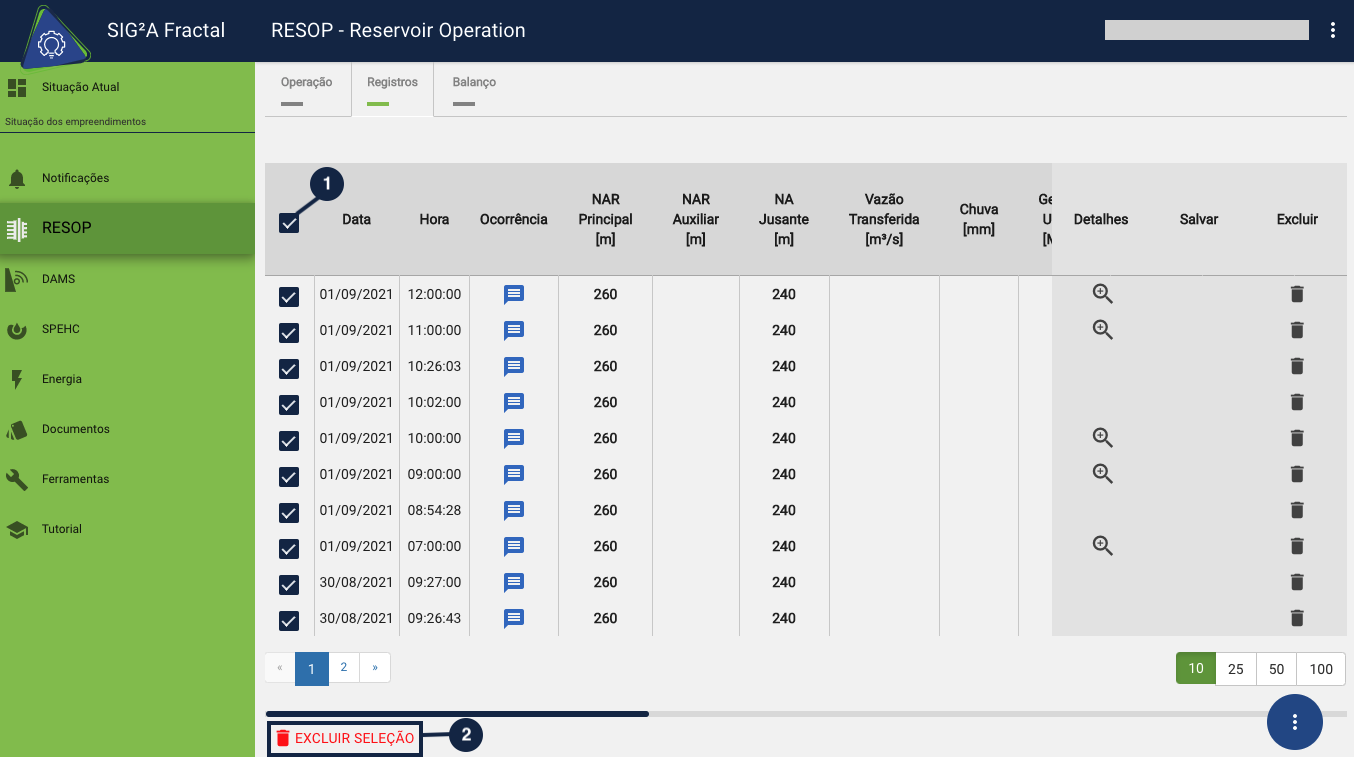Open occurrence comment for 12:00:00 record
The width and height of the screenshot is (1354, 757).
[514, 295]
